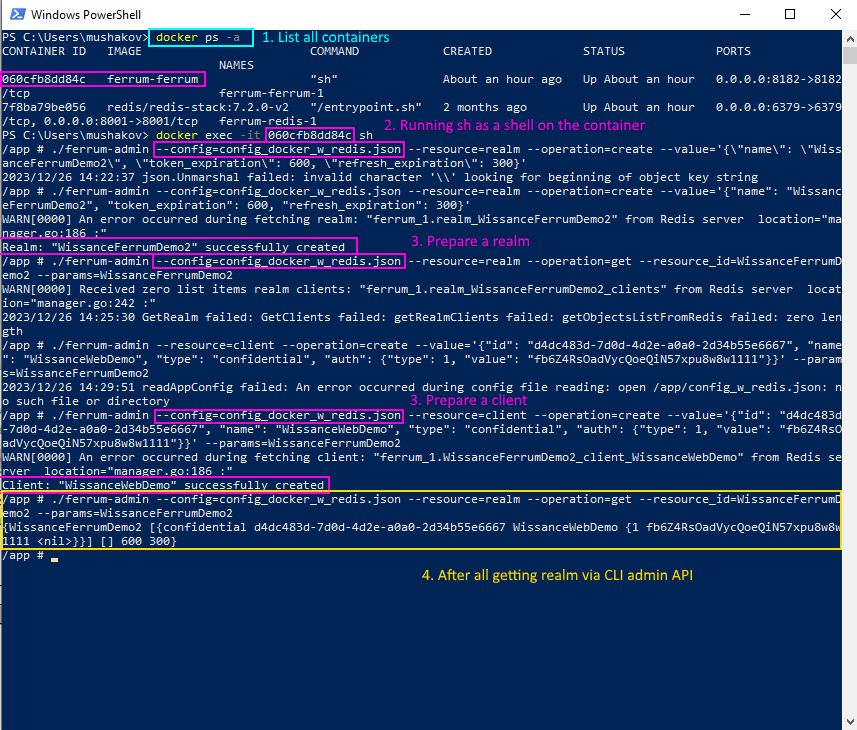This screenshot has width=857, height=730.
Task: Click '"/entrypoint.sh"' command value
Action: pyautogui.click(x=366, y=107)
